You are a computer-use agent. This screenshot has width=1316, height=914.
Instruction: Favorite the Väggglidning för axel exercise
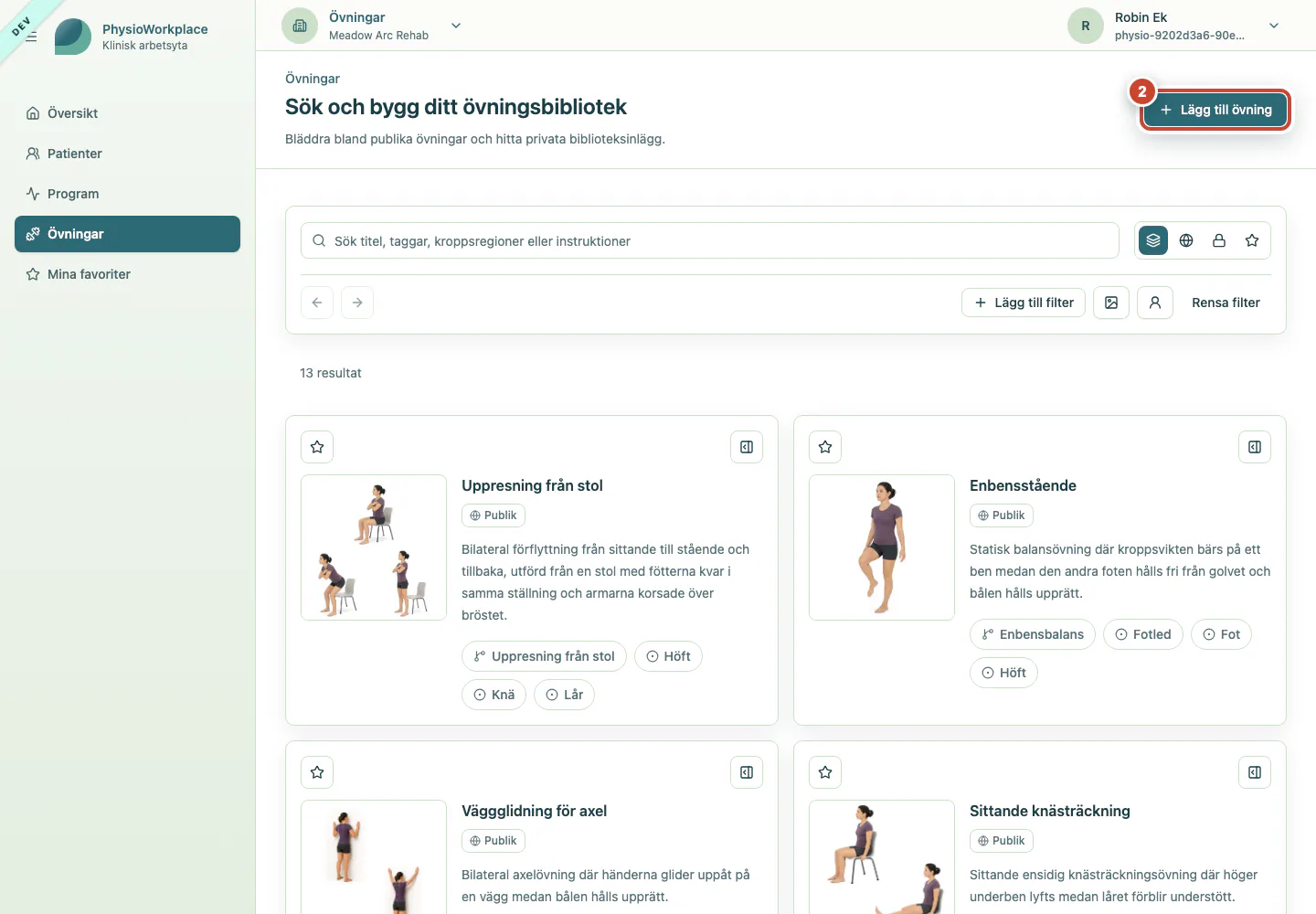click(317, 772)
